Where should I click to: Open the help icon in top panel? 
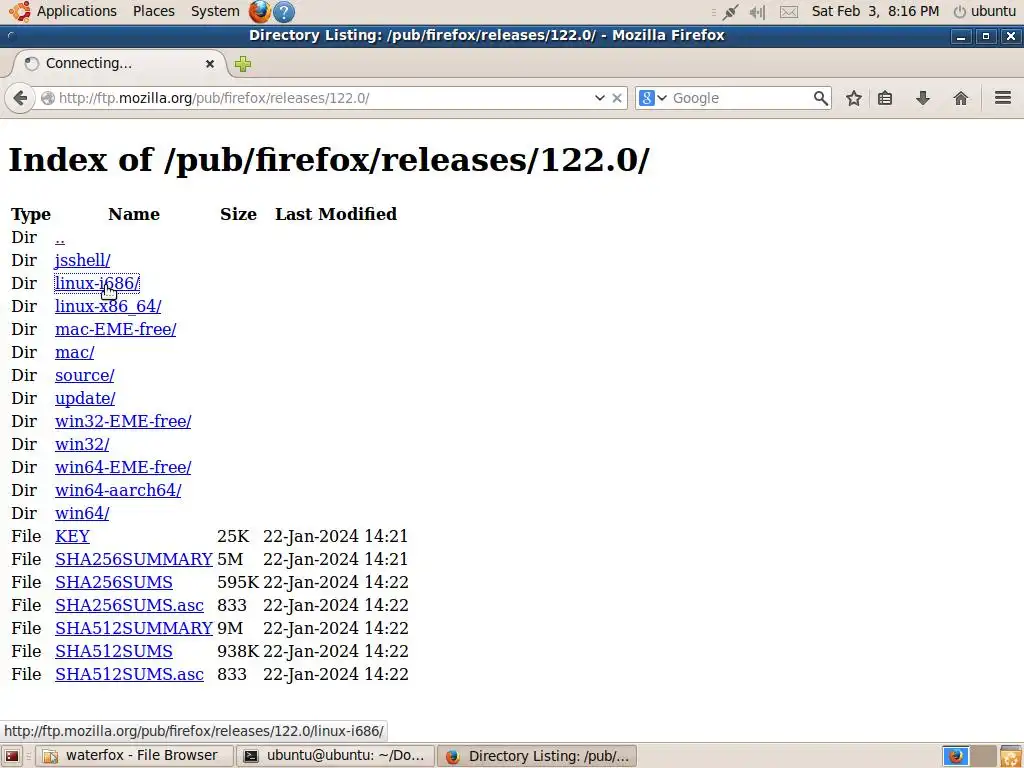[283, 12]
